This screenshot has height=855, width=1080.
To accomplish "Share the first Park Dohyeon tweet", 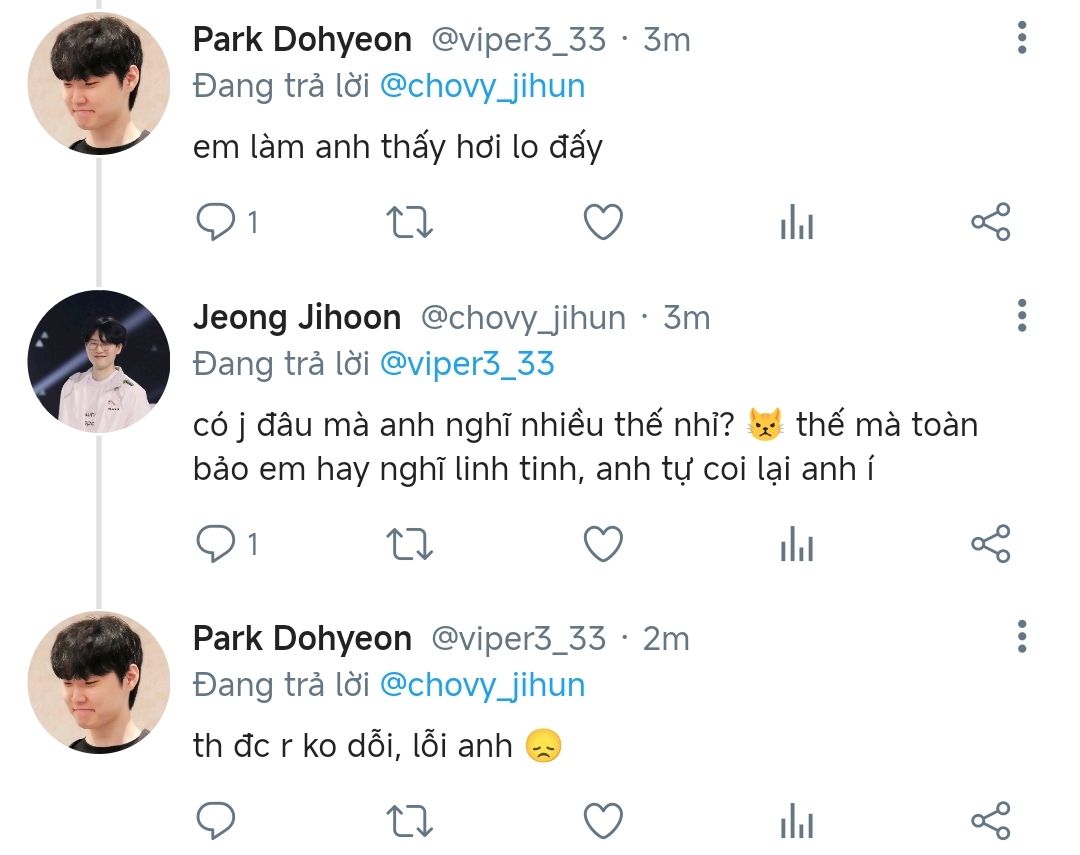I will coord(990,222).
